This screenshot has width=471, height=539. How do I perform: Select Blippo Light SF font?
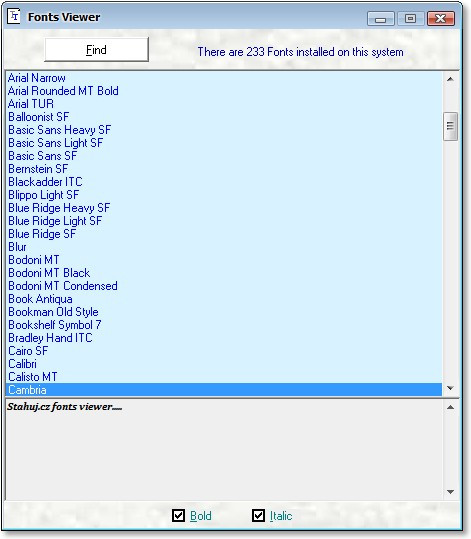click(x=224, y=195)
